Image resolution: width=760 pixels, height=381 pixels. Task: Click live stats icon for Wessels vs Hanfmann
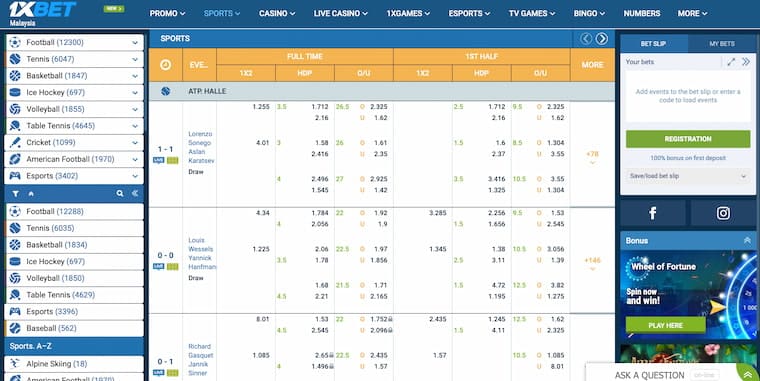pos(173,267)
